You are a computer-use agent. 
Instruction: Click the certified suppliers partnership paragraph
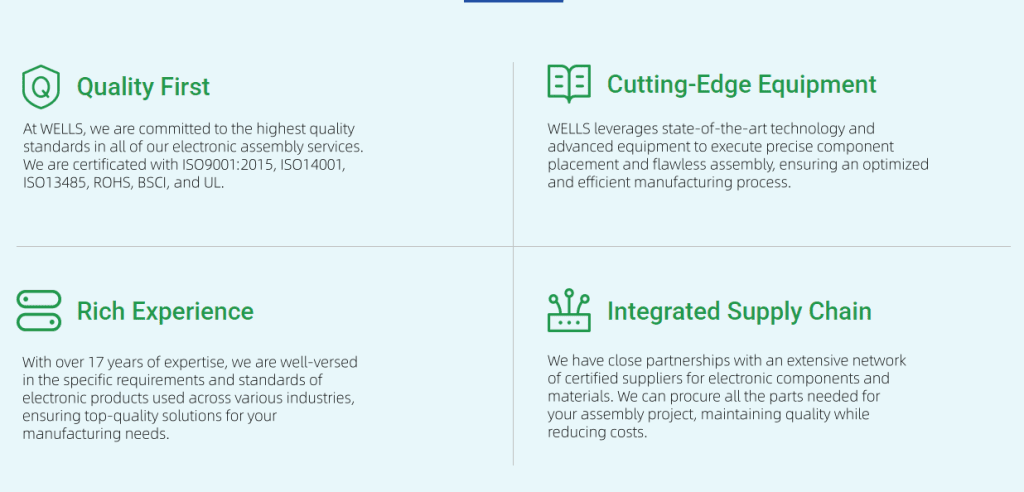[x=727, y=396]
